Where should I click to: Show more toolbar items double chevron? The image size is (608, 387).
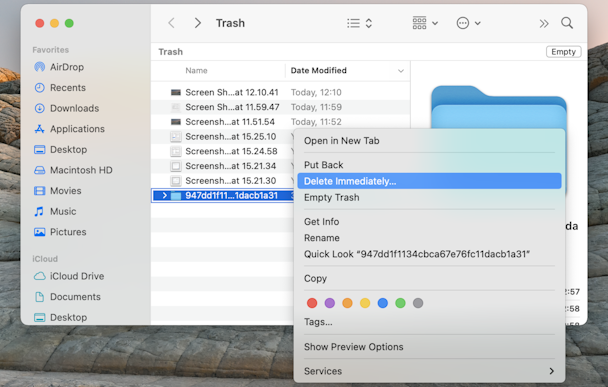tap(544, 24)
